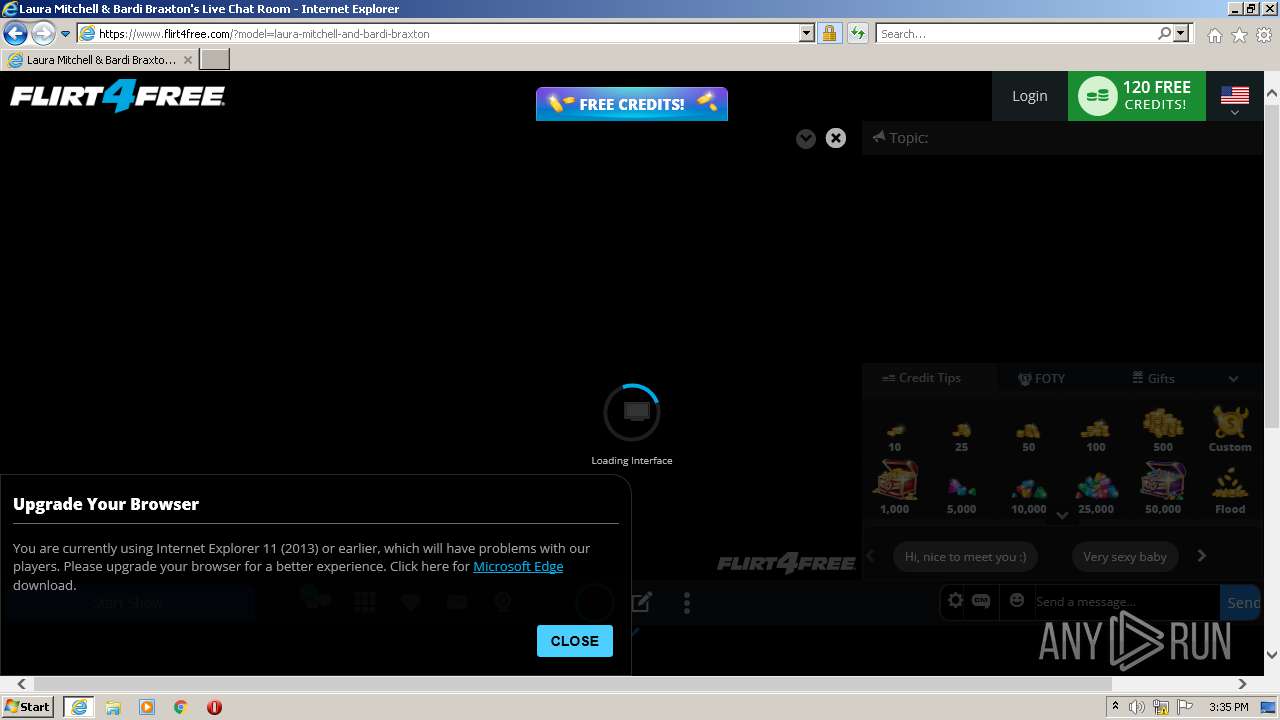Click the volume speaker tray icon
Screen dimensions: 1280x720
pos(1137,707)
